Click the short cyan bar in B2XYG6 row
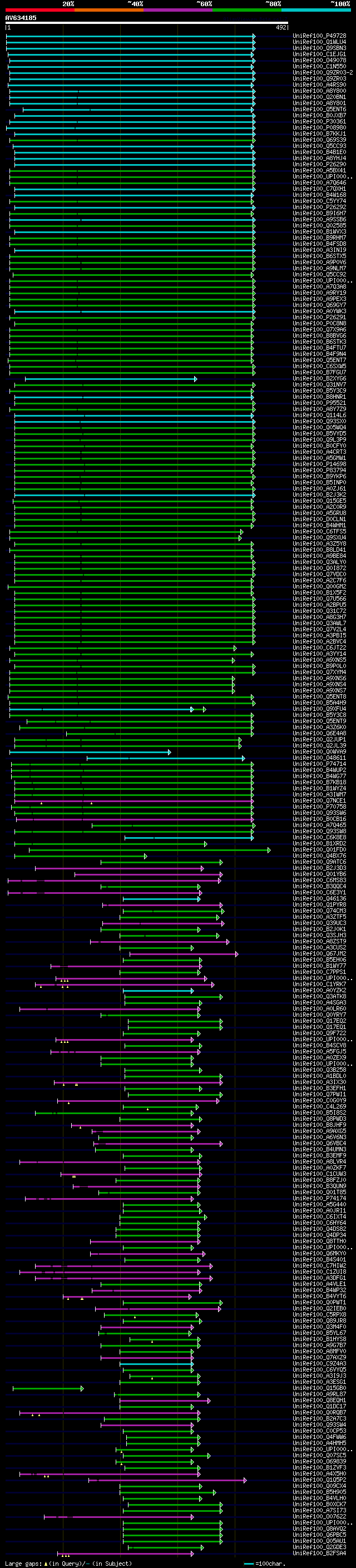The height and width of the screenshot is (1568, 356). click(111, 379)
